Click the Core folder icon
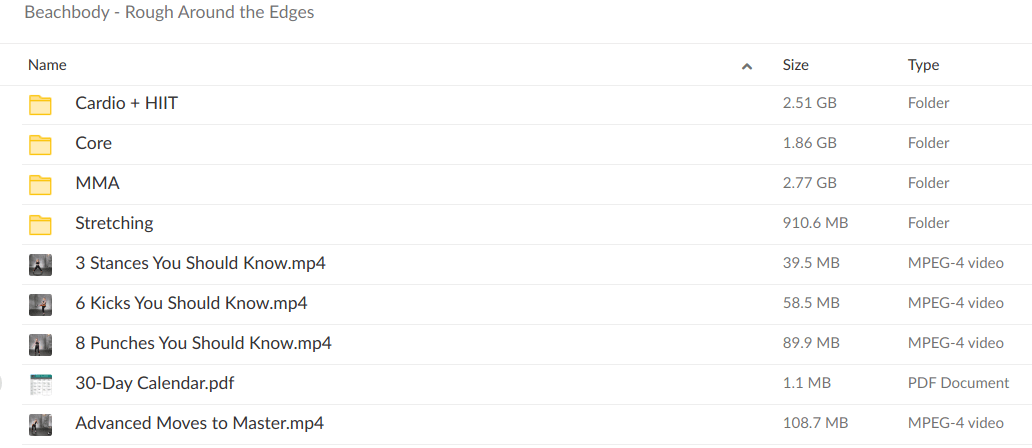This screenshot has height=448, width=1032. [40, 144]
